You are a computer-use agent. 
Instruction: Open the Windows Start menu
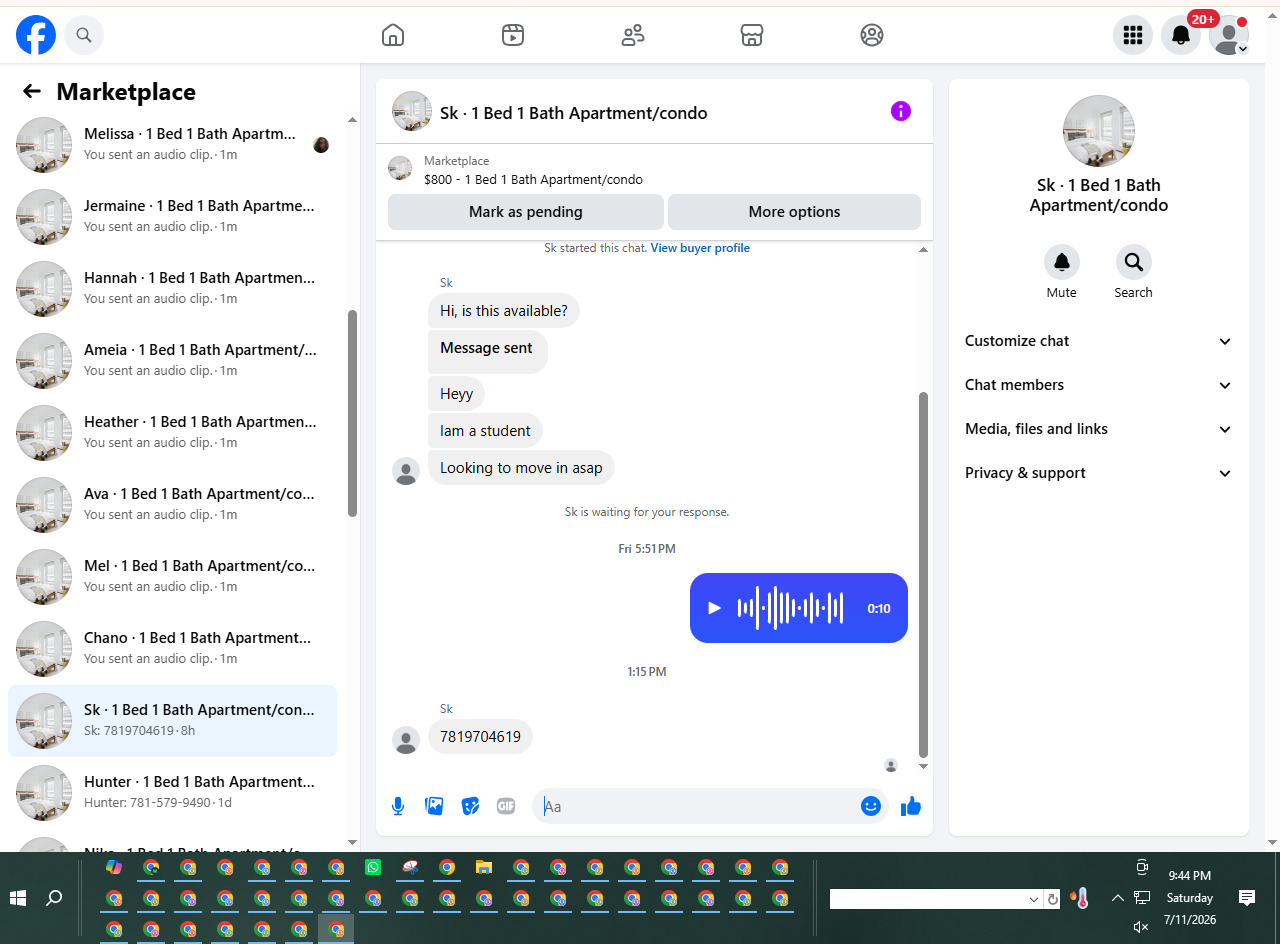[x=18, y=898]
